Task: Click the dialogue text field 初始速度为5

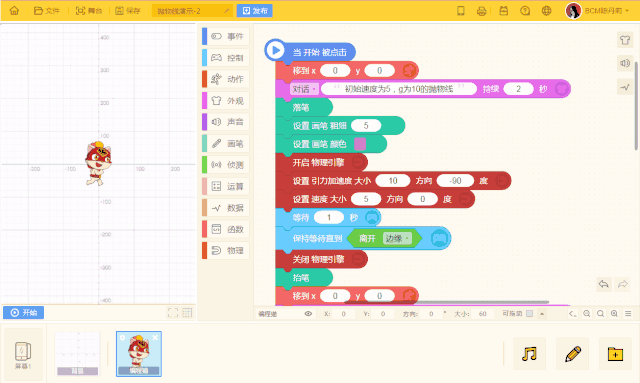Action: coord(399,89)
